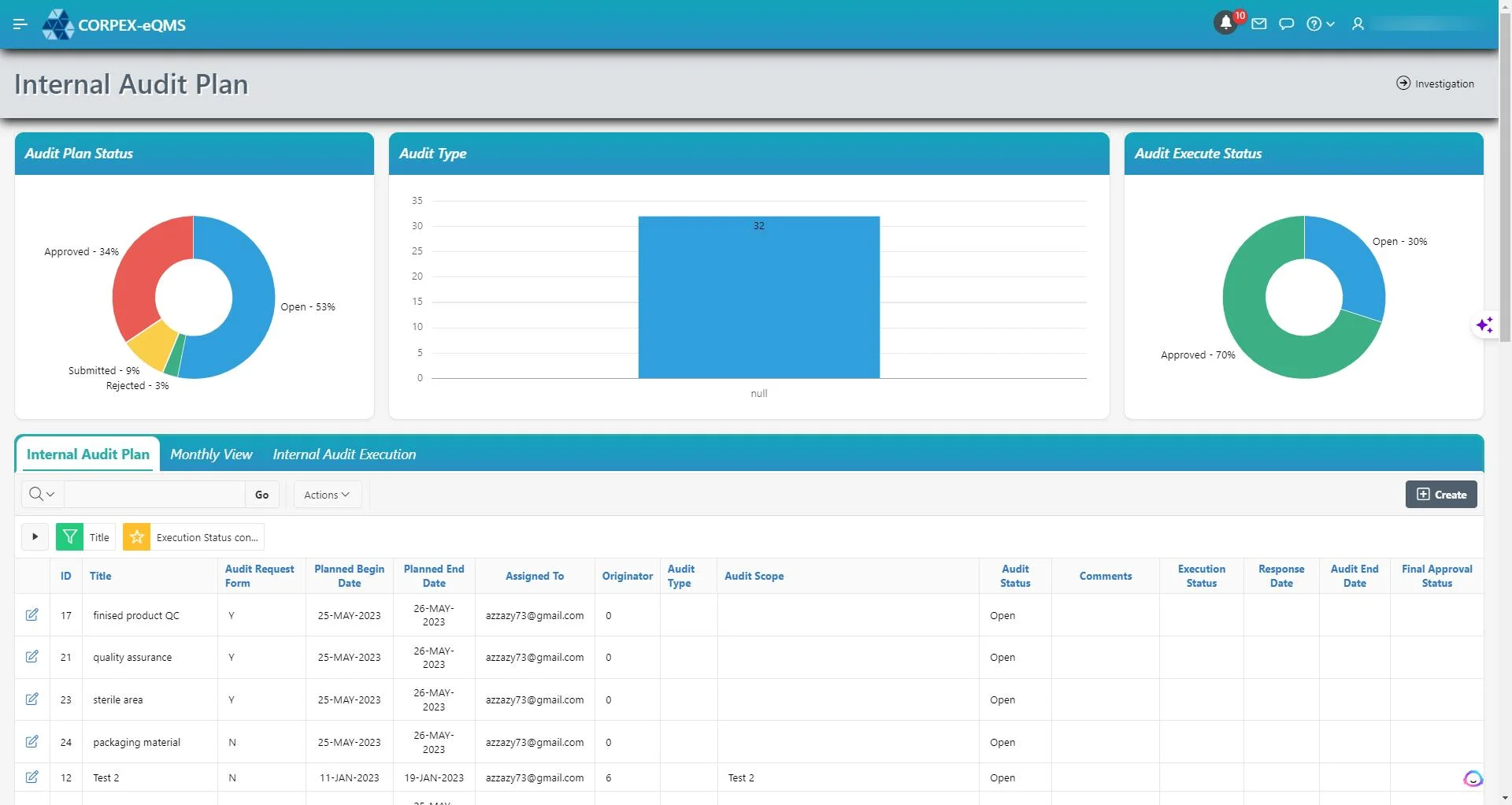Image resolution: width=1512 pixels, height=805 pixels.
Task: Open the Investigation link
Action: pyautogui.click(x=1436, y=83)
